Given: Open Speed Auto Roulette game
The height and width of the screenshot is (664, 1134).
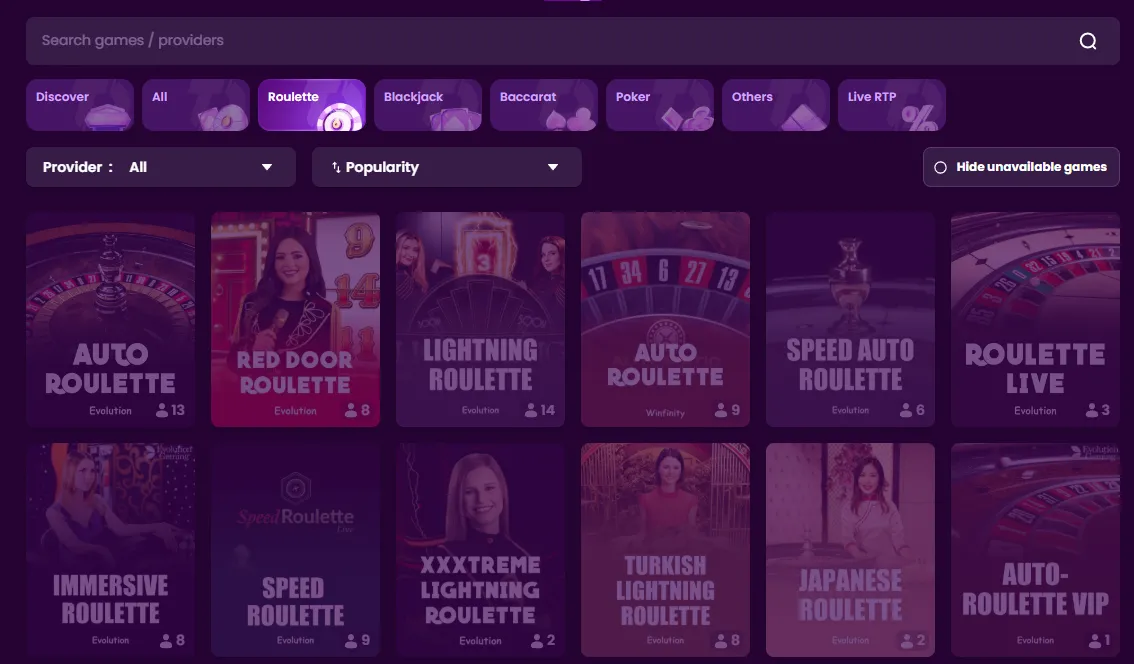Looking at the screenshot, I should 850,319.
